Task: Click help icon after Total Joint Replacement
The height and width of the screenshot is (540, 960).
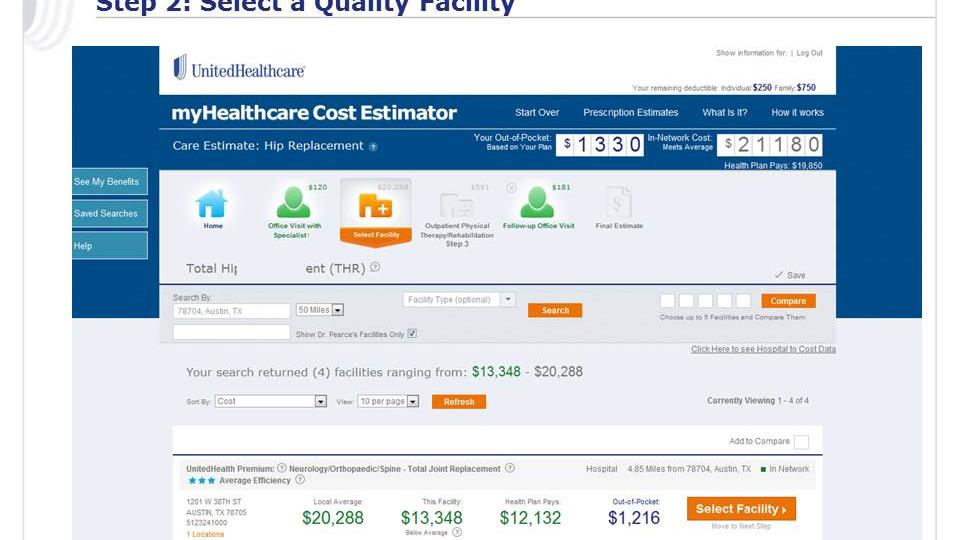Action: pos(509,468)
